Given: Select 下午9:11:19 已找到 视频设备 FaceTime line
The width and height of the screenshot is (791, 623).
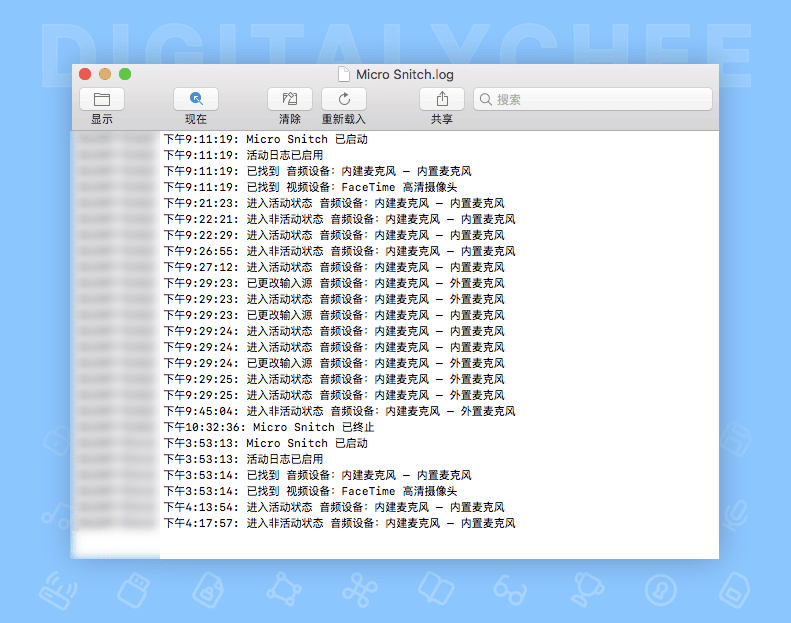Looking at the screenshot, I should (x=310, y=187).
